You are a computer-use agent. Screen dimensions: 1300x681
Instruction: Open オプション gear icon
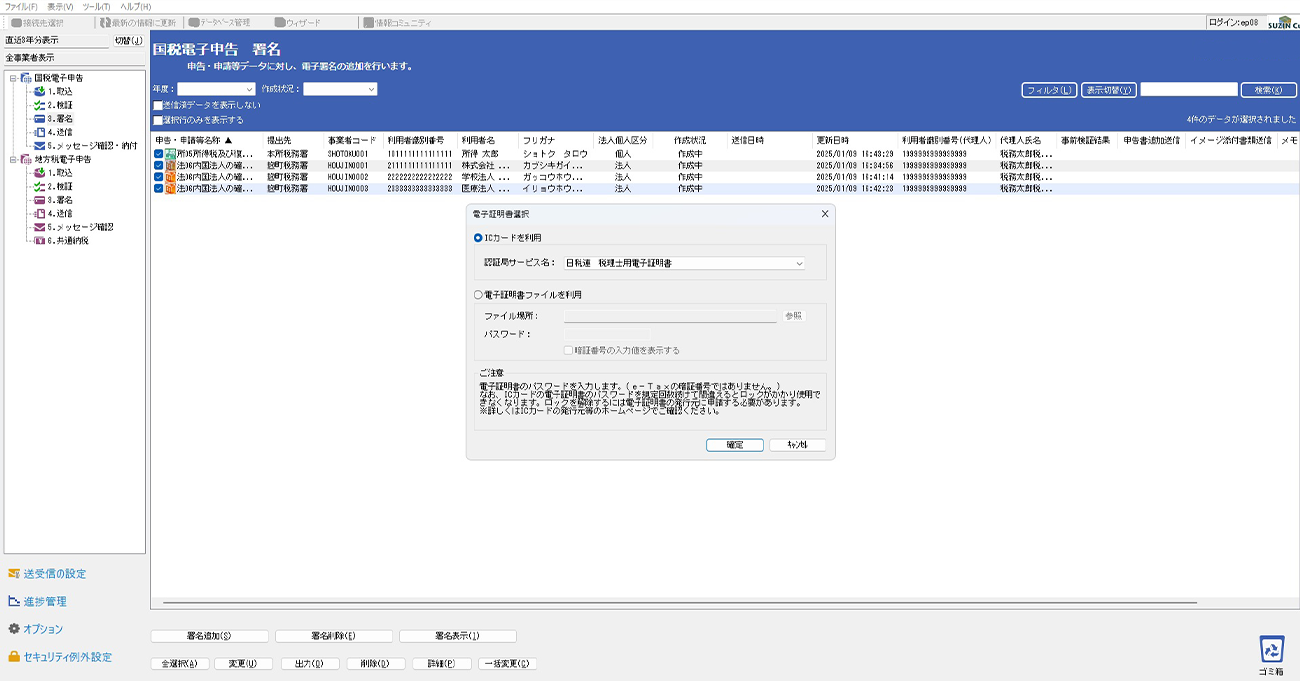pos(14,629)
